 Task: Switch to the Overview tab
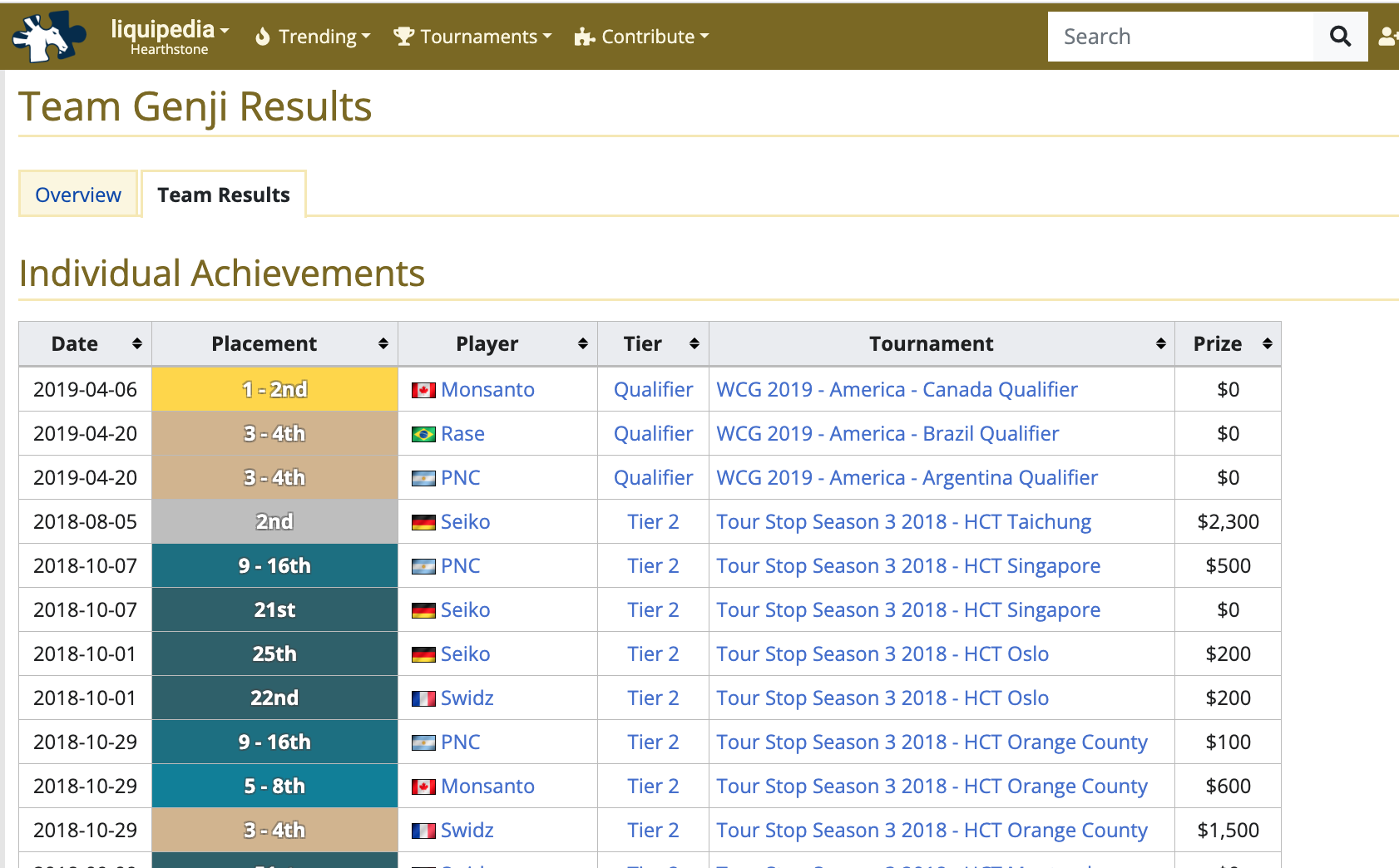78,195
